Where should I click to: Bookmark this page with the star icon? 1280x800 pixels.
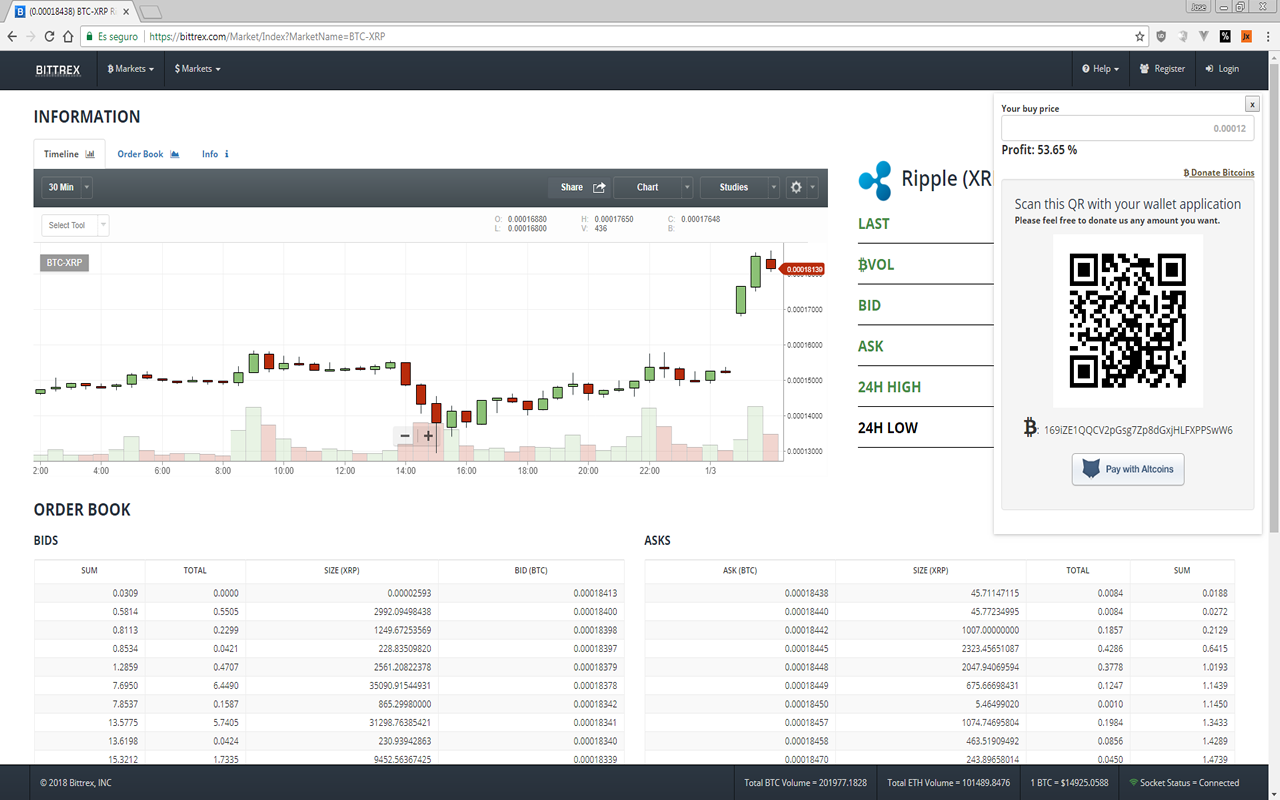pyautogui.click(x=1140, y=36)
